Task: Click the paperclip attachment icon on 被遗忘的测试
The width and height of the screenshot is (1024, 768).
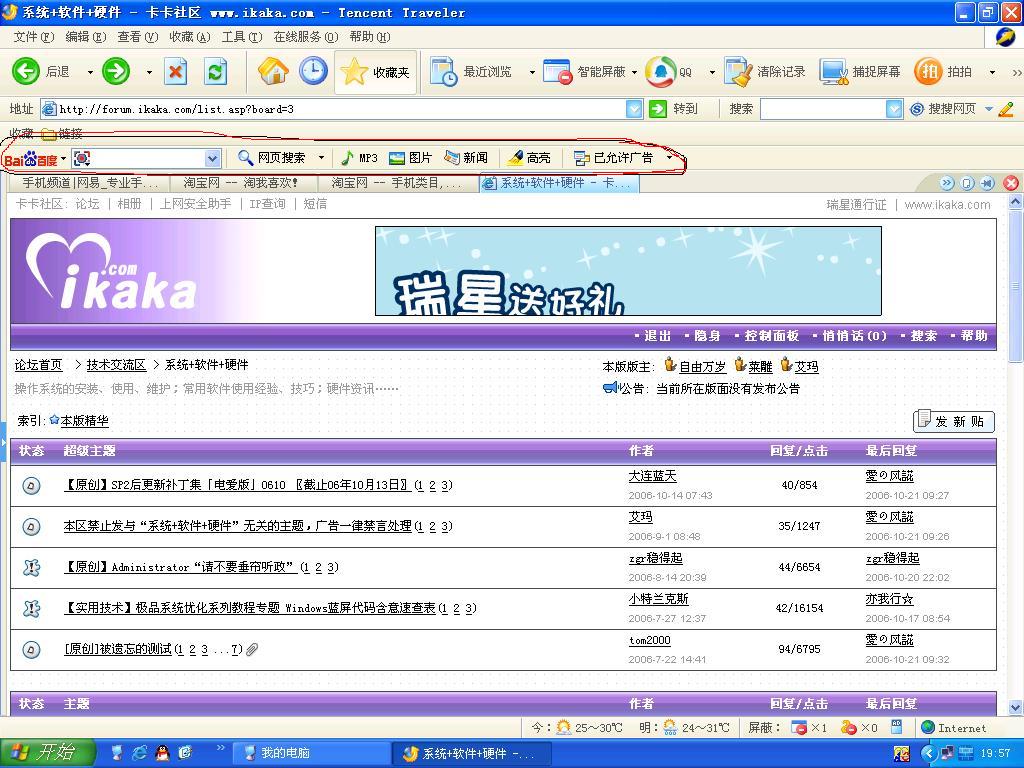Action: (252, 649)
